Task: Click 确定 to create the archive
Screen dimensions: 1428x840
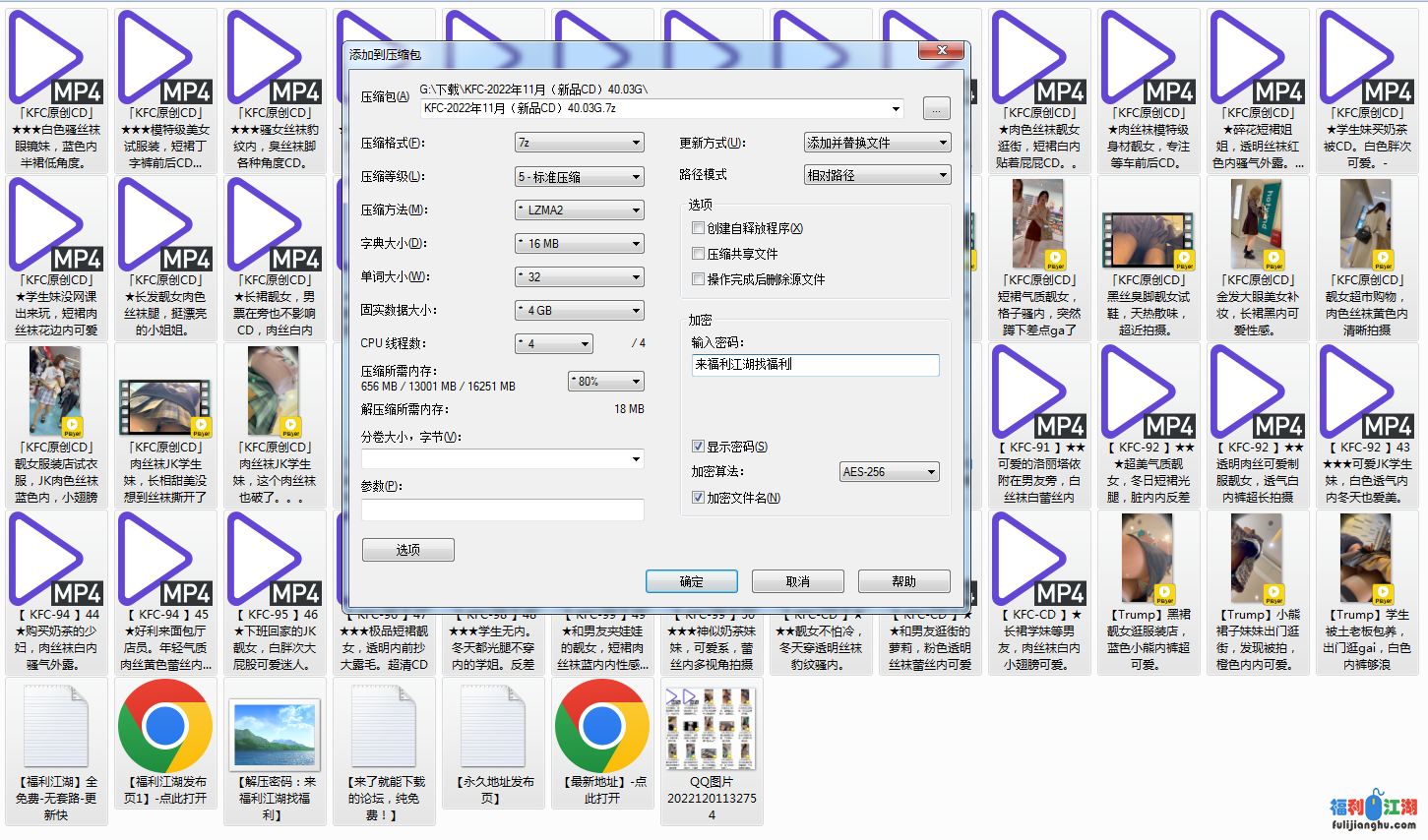Action: [691, 581]
